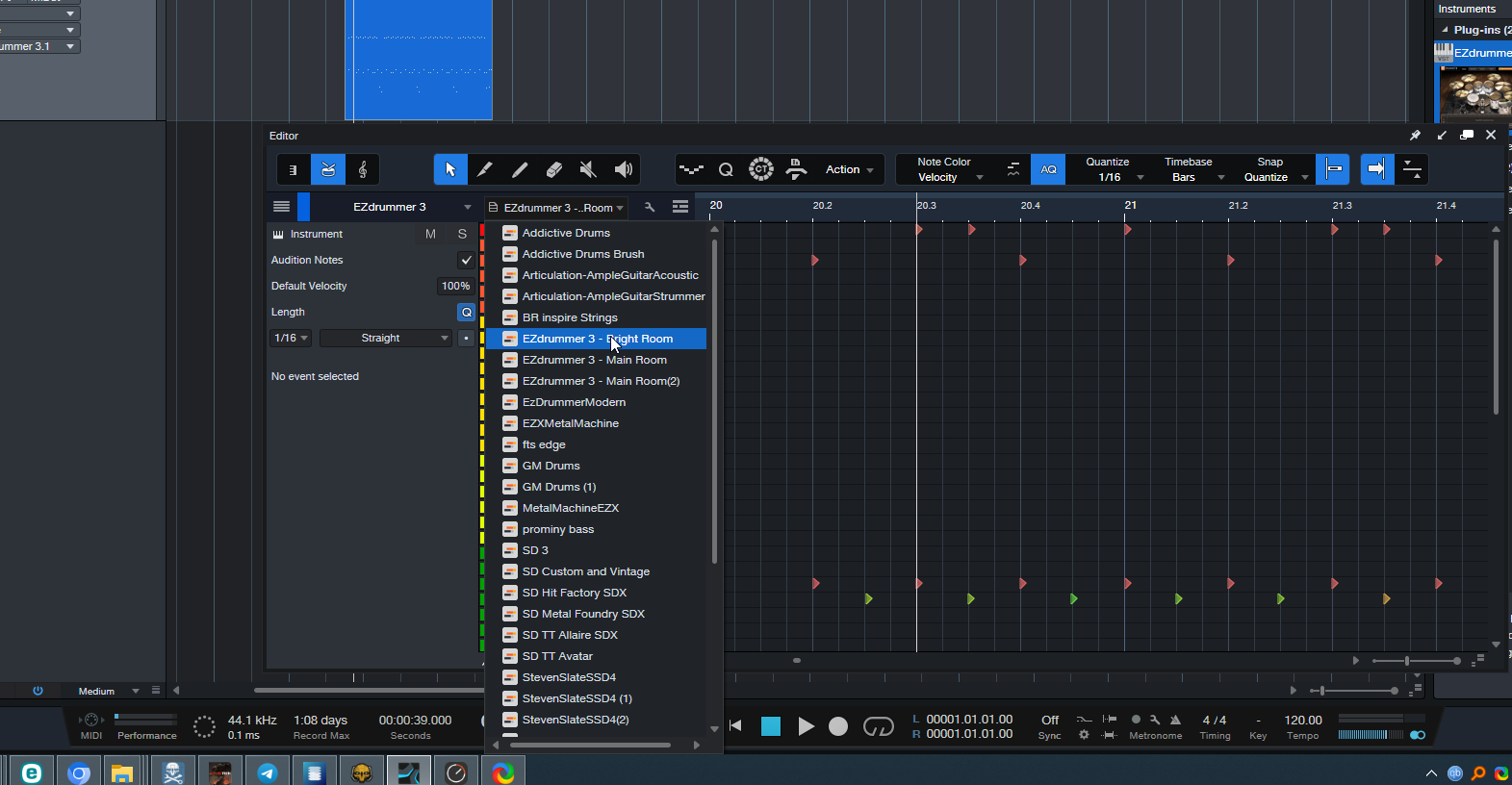Toggle the Autoscroll arrow button
The image size is (1512, 785).
(x=1376, y=169)
